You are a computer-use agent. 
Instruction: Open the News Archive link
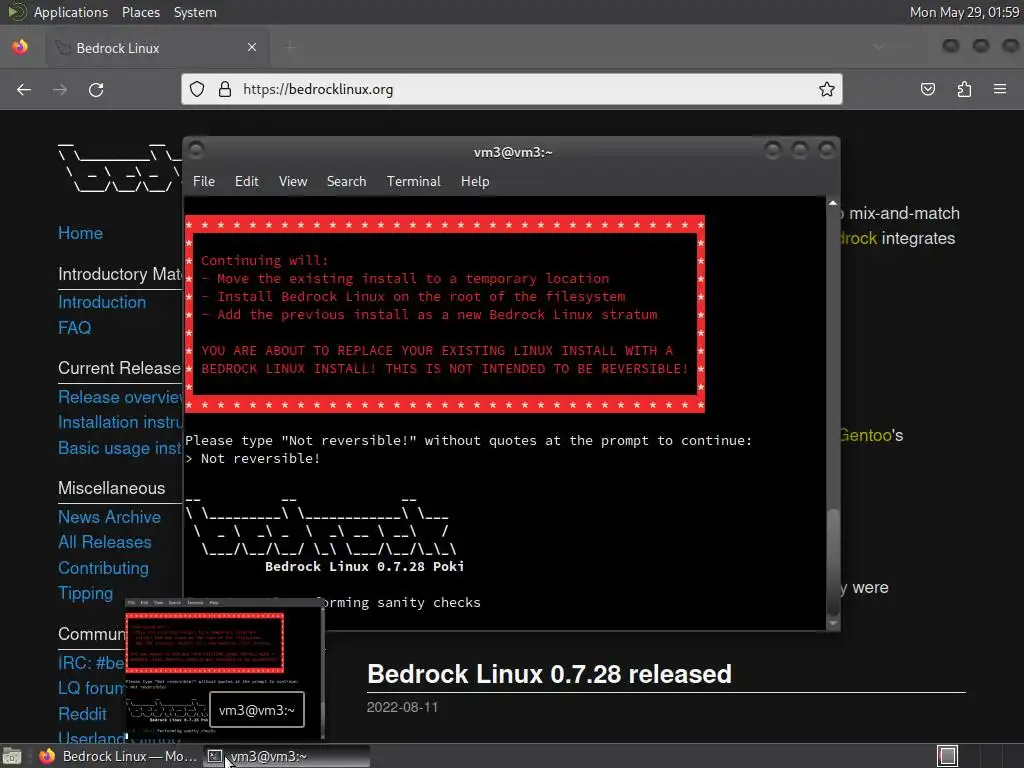tap(109, 517)
